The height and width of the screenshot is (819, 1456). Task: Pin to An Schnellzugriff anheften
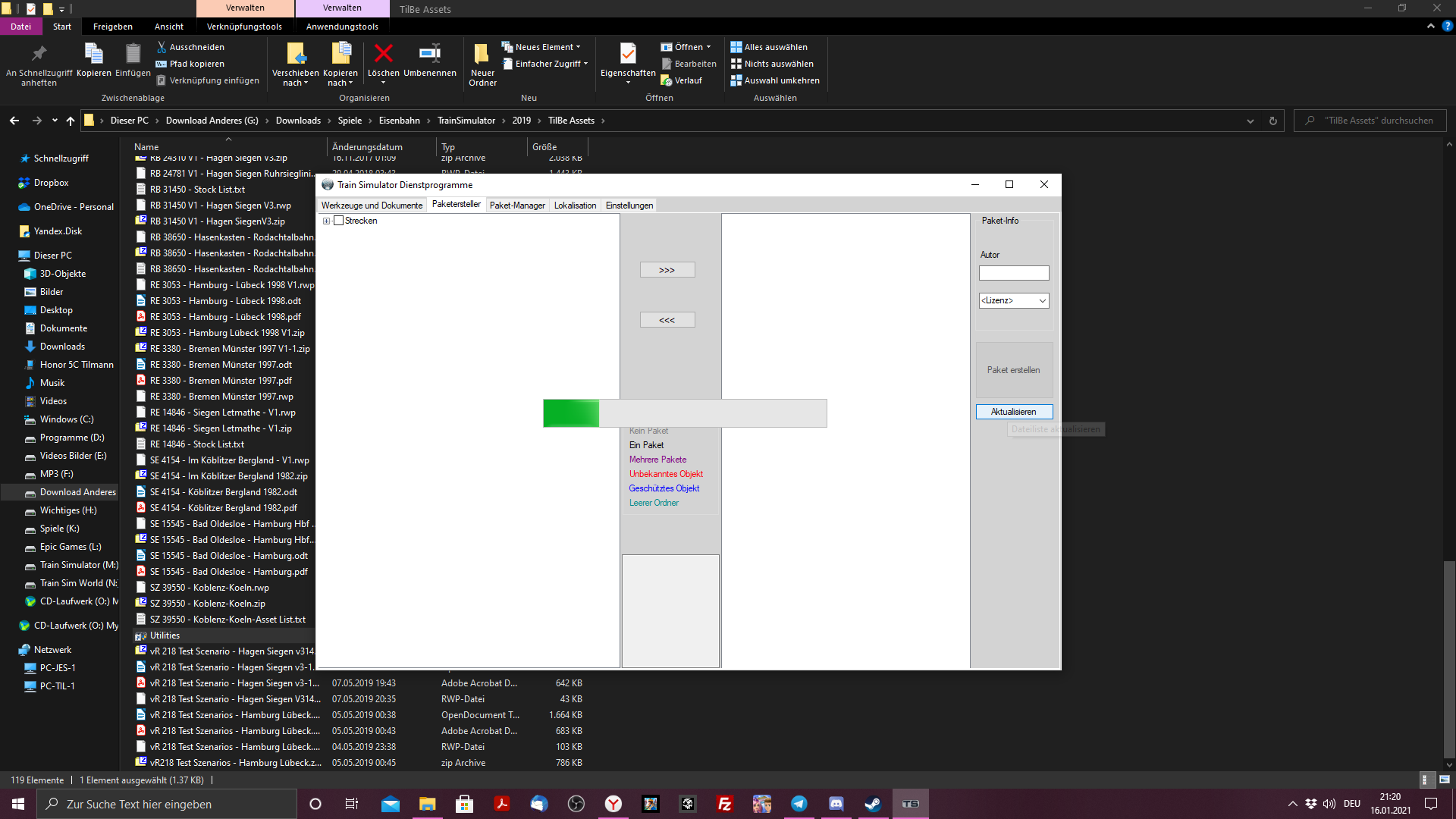39,64
